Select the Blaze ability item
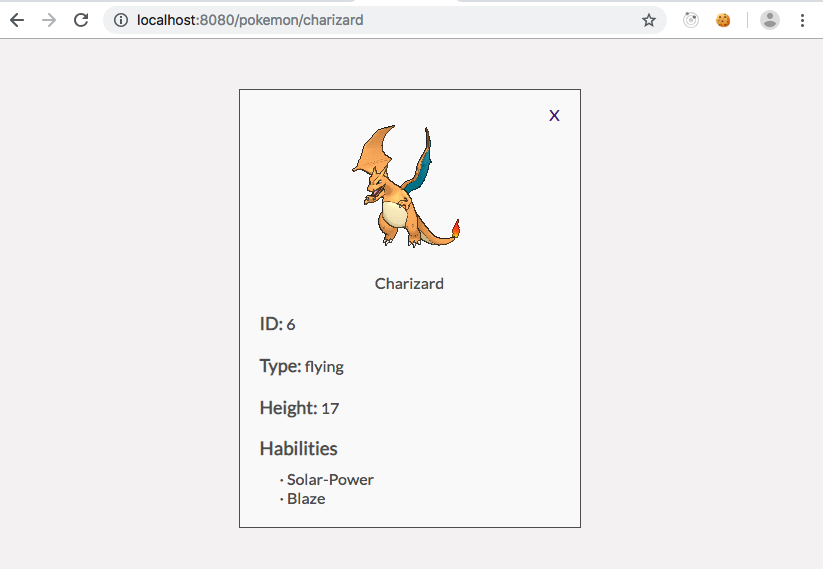The image size is (823, 569). [306, 499]
